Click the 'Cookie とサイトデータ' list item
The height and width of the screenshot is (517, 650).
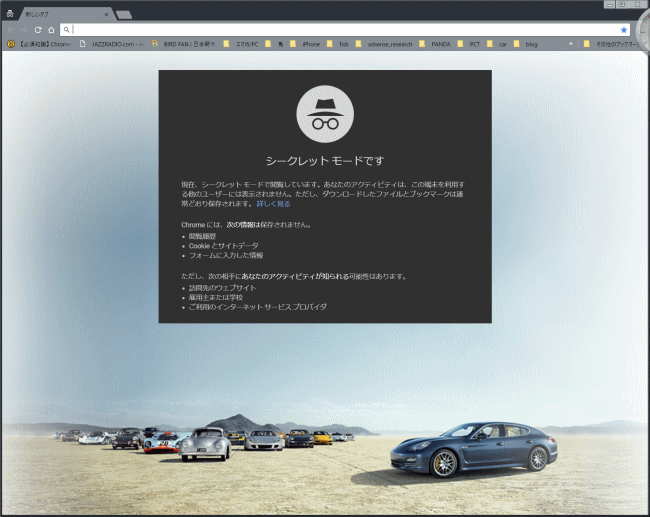pos(223,246)
